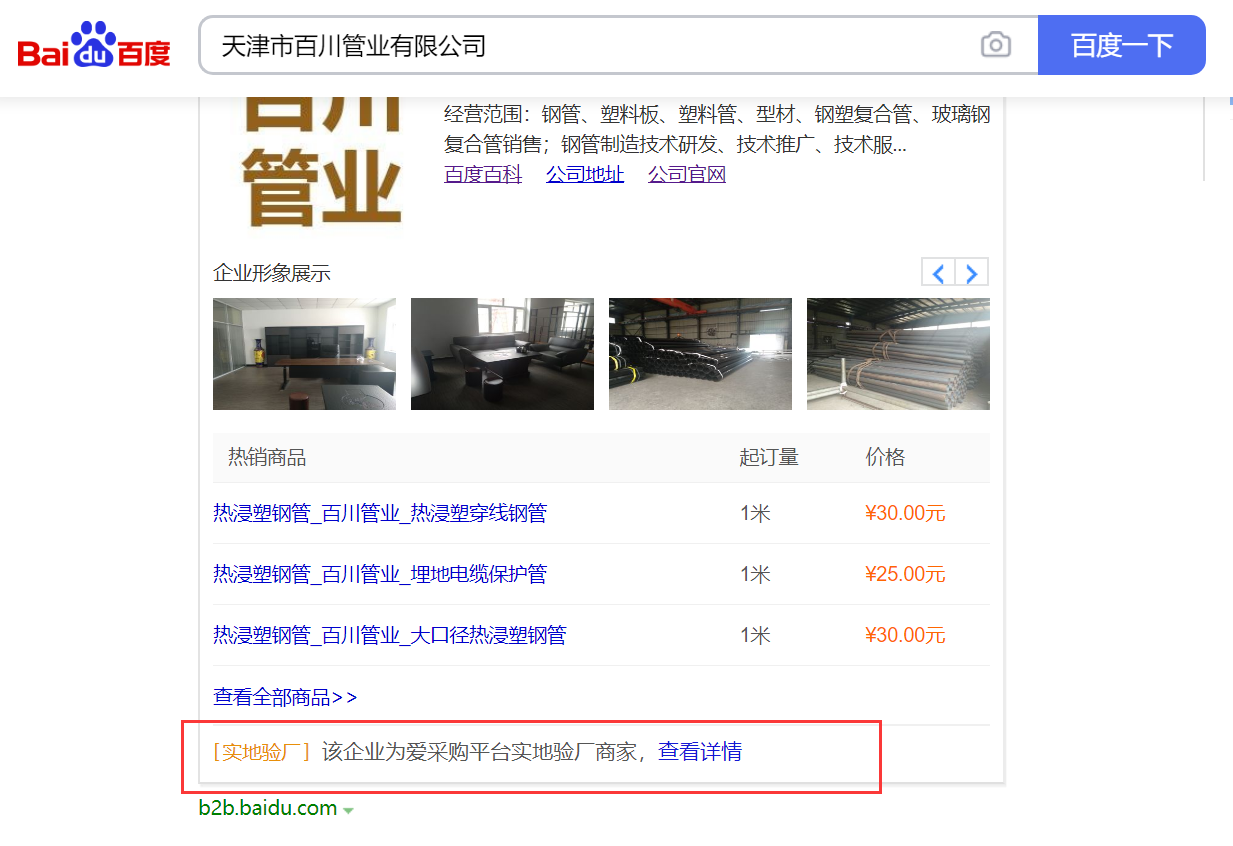
Task: Click the b2b.baidu.com source link
Action: [x=268, y=808]
